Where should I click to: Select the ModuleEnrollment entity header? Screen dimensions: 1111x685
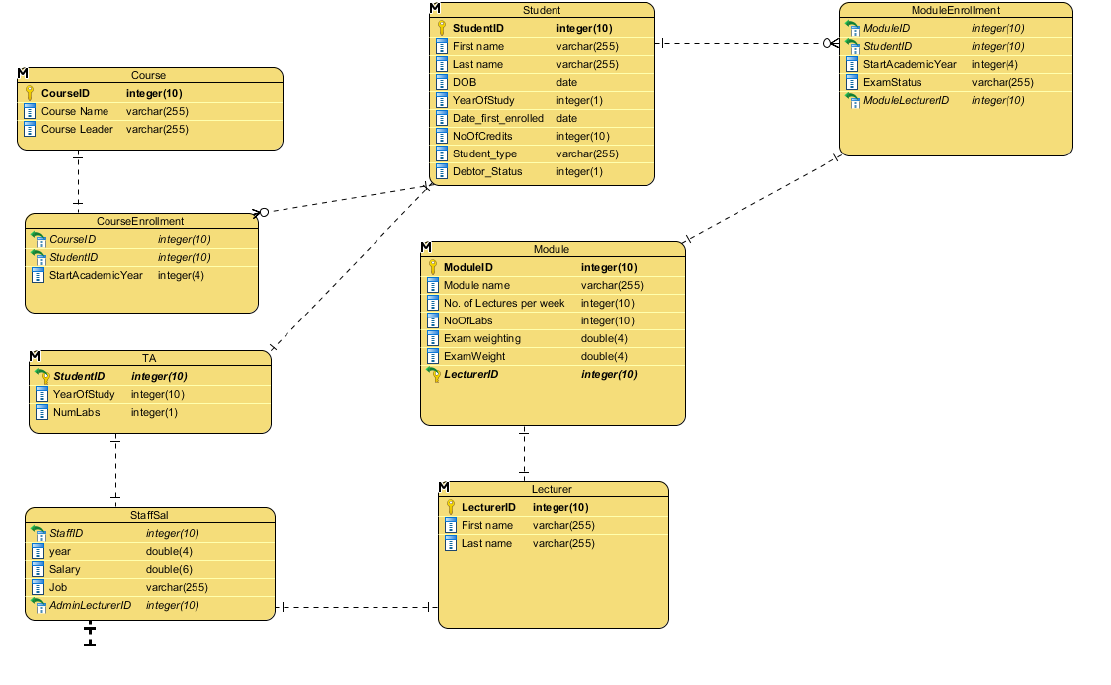956,11
